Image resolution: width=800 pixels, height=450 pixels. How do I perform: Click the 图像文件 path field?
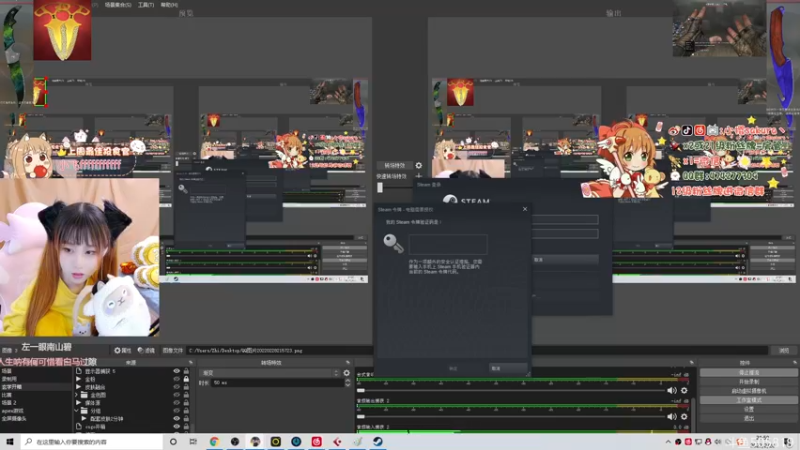tap(478, 351)
